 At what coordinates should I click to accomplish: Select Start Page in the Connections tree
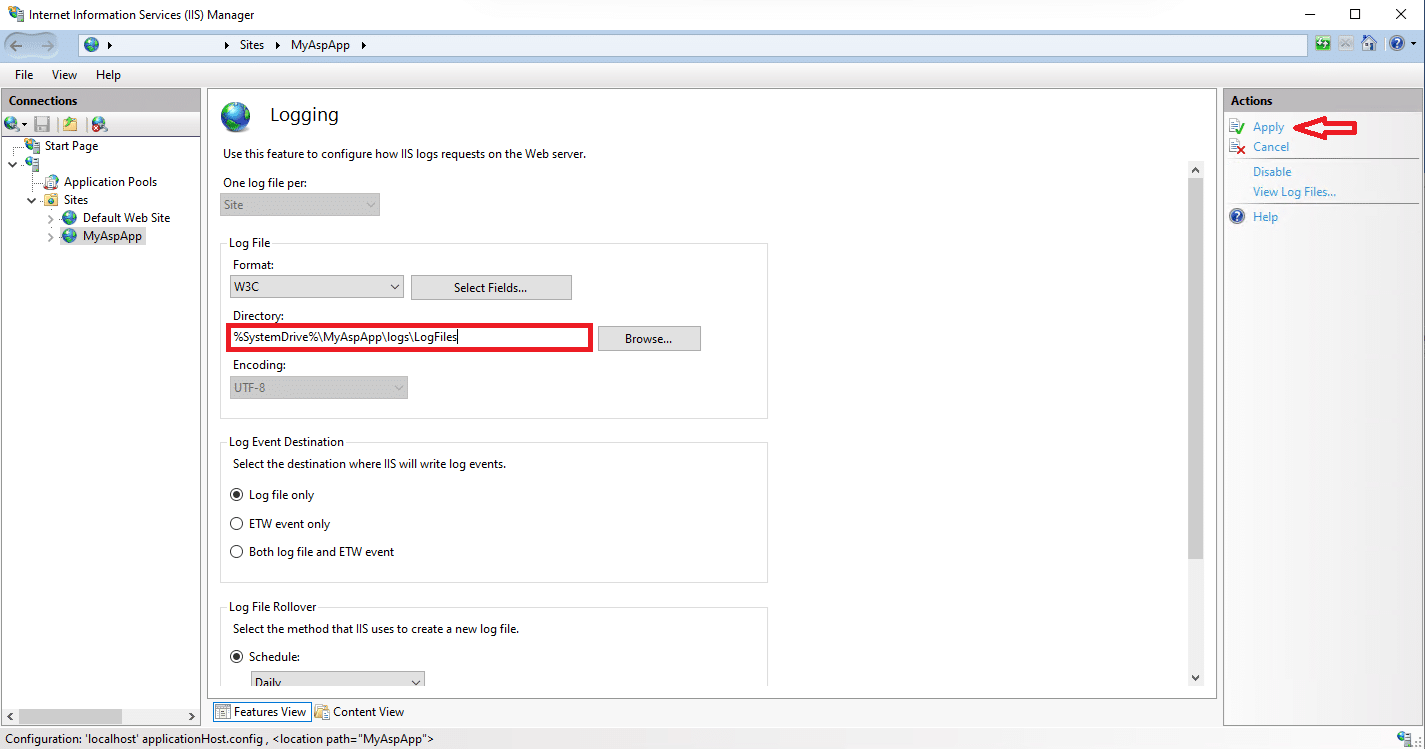tap(71, 146)
